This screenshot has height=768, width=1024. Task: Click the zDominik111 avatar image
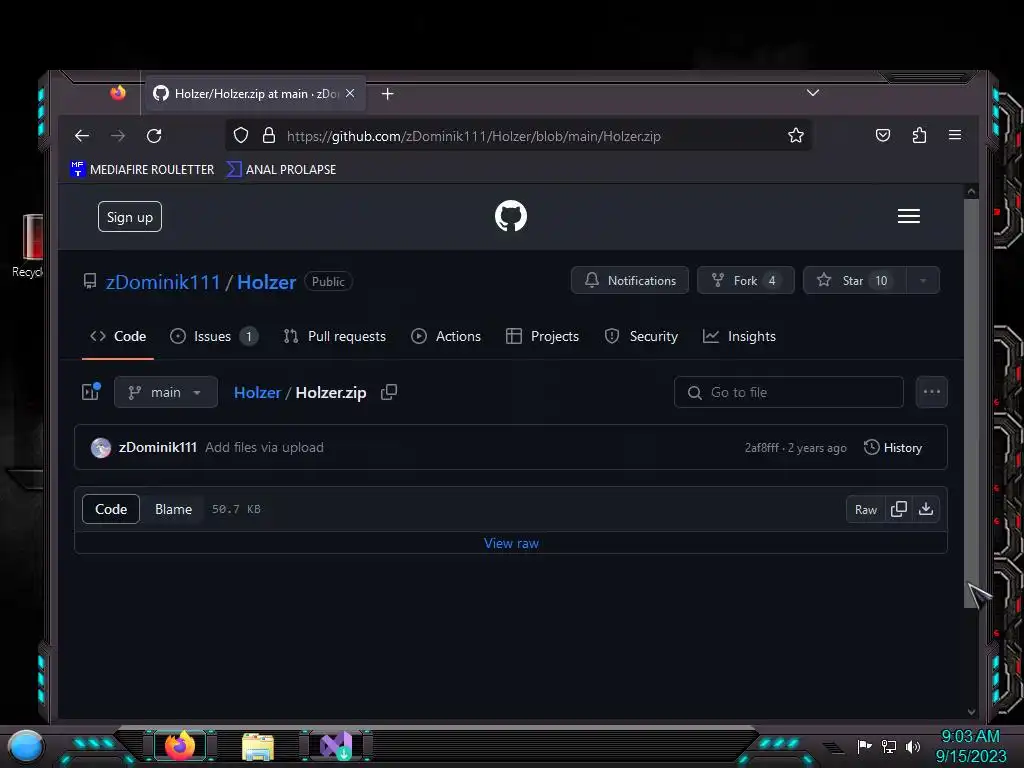tap(101, 447)
